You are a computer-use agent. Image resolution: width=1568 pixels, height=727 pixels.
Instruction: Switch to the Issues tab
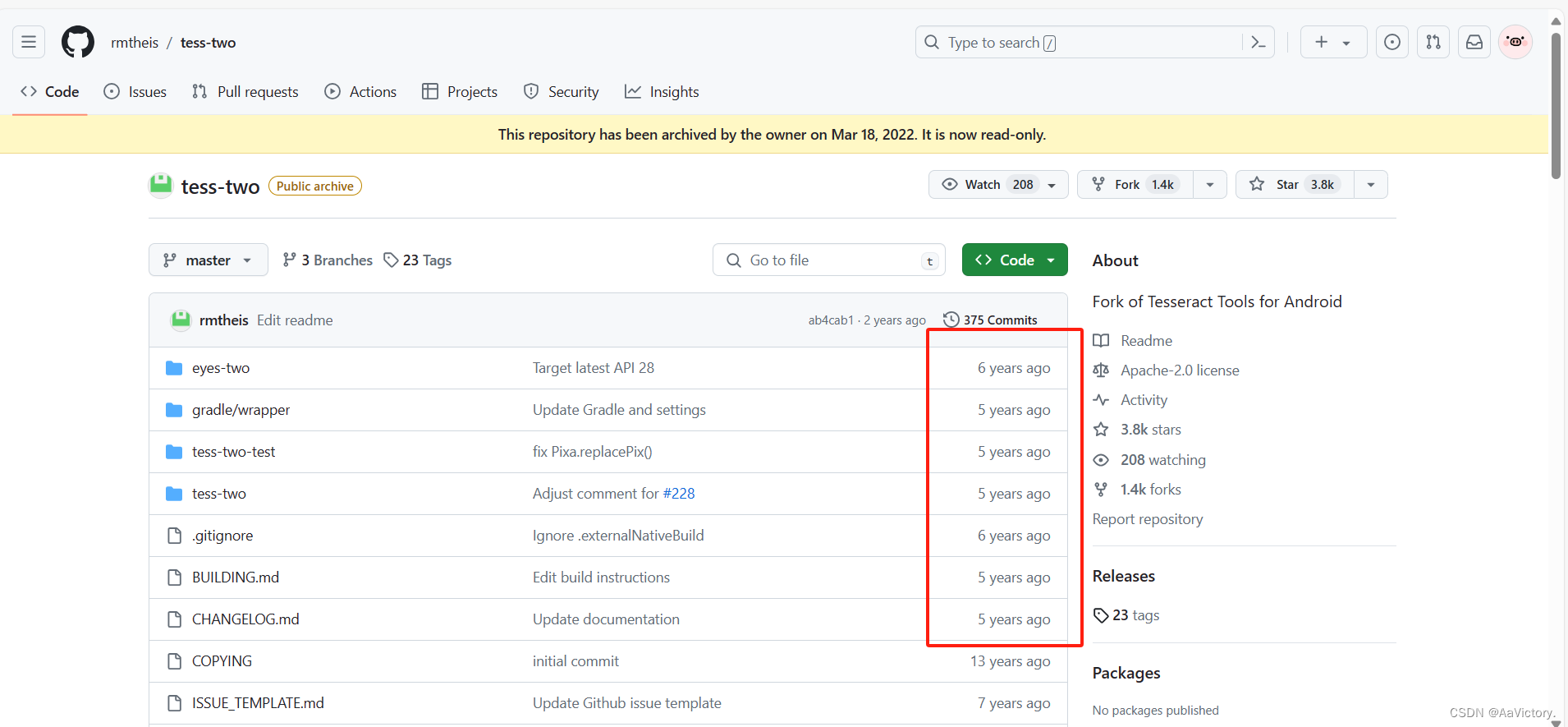[x=135, y=92]
